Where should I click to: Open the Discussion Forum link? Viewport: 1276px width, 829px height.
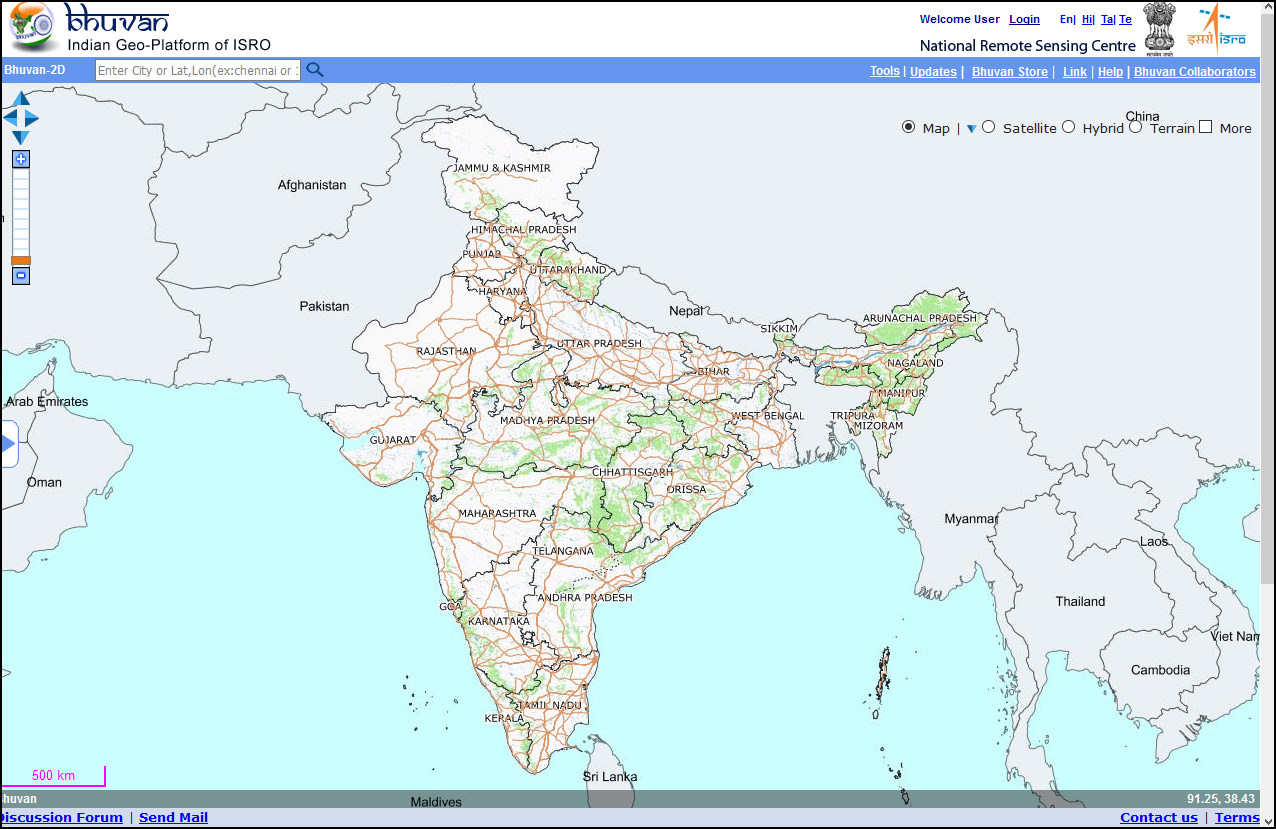click(x=62, y=817)
